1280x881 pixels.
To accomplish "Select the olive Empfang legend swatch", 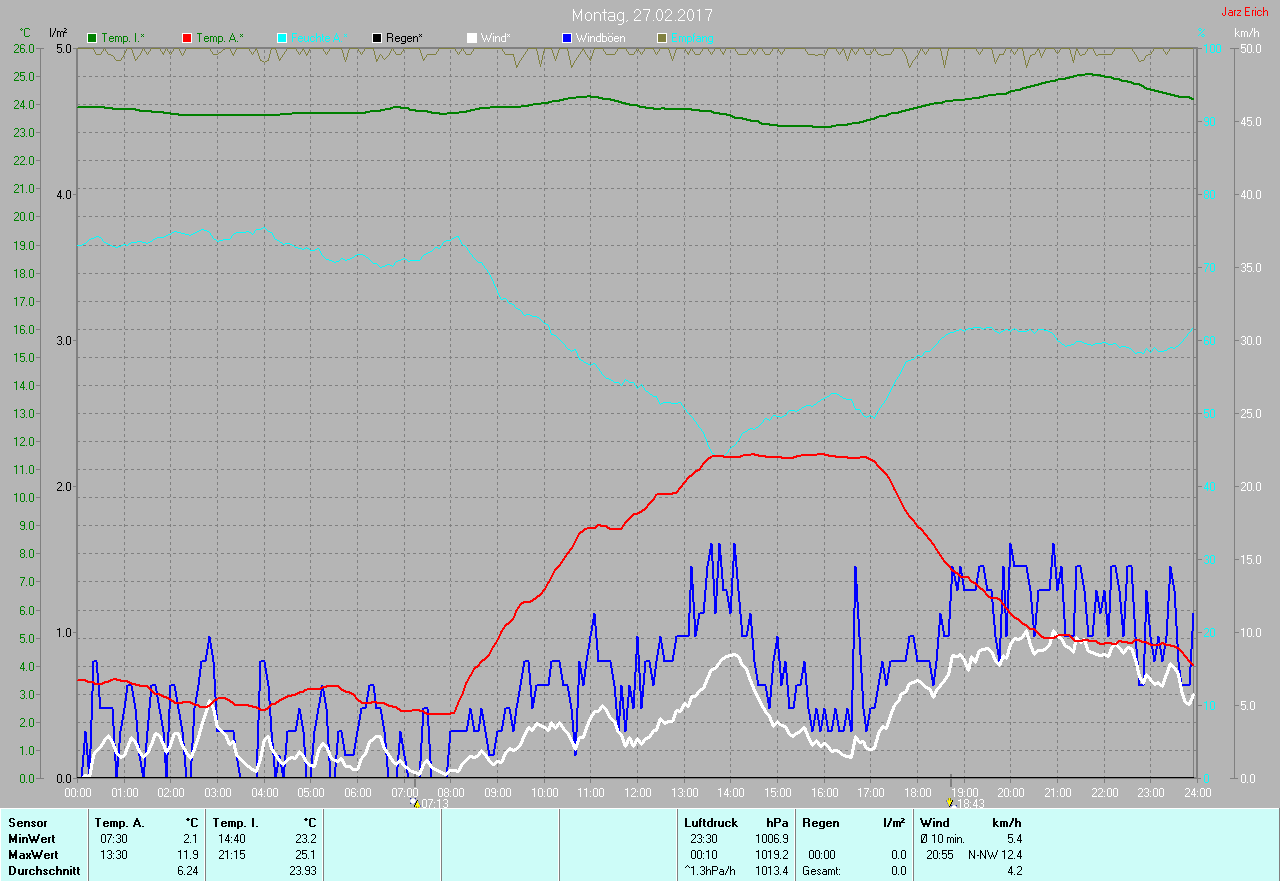I will point(662,38).
